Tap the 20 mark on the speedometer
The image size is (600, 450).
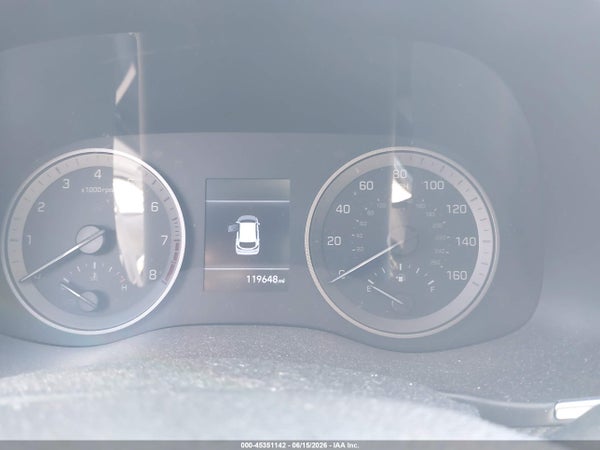coord(334,241)
